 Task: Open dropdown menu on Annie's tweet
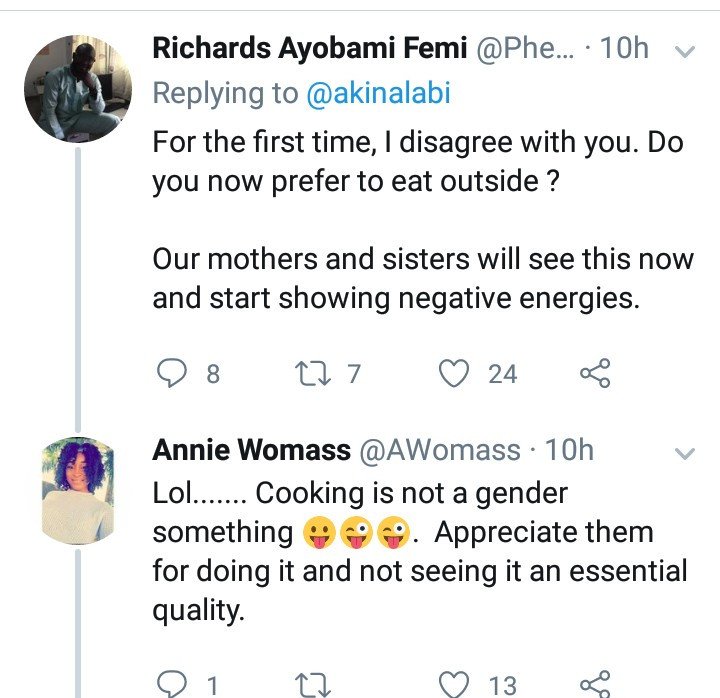685,454
